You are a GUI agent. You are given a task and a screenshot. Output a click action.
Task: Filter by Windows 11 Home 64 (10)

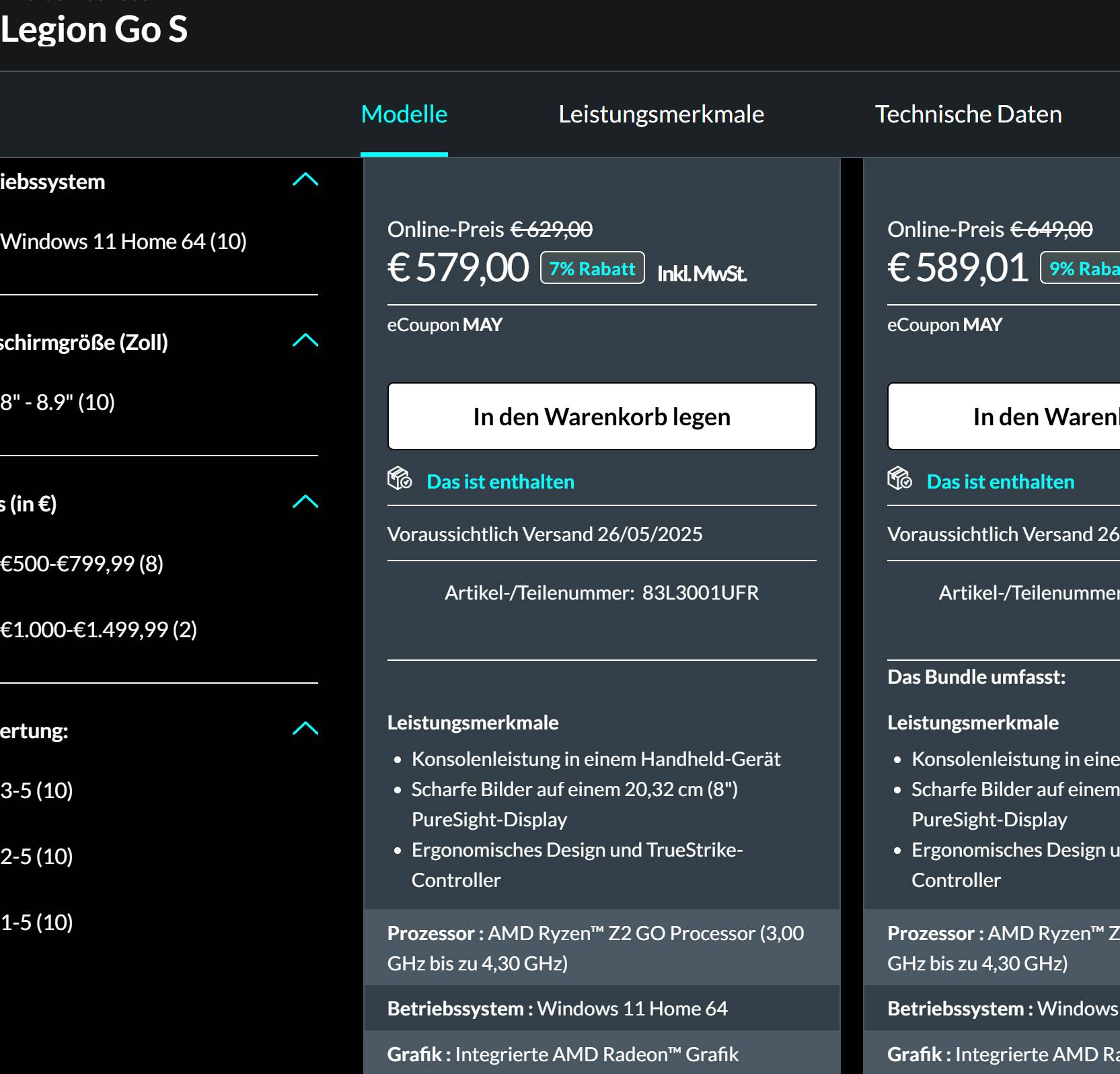click(x=123, y=242)
